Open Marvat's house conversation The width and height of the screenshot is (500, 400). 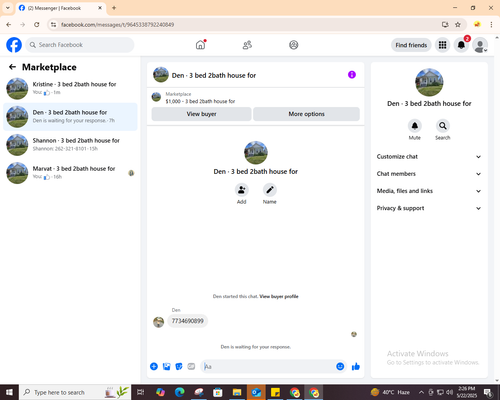pyautogui.click(x=70, y=173)
